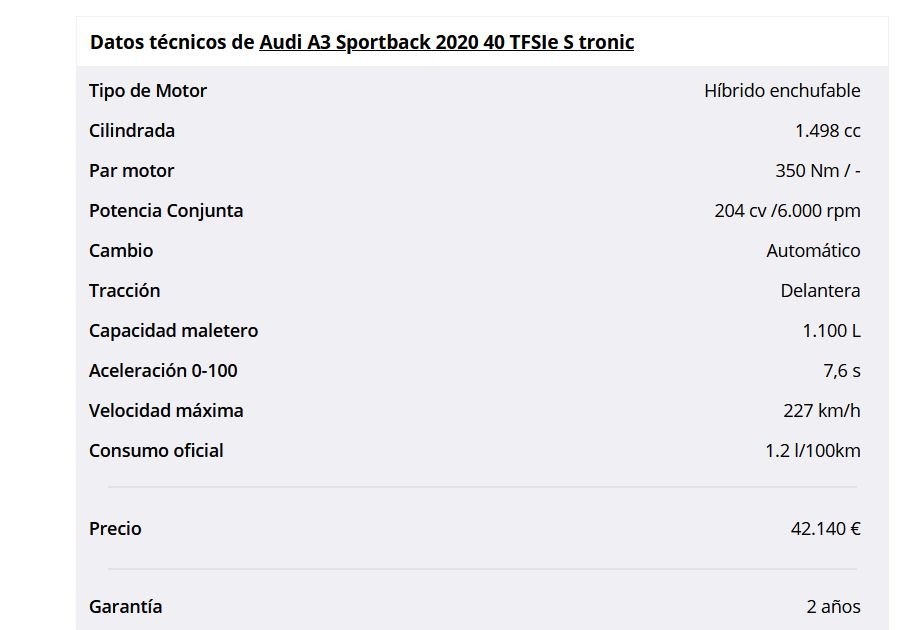This screenshot has width=912, height=630.
Task: Click the Híbrido enchufable value
Action: pyautogui.click(x=782, y=91)
